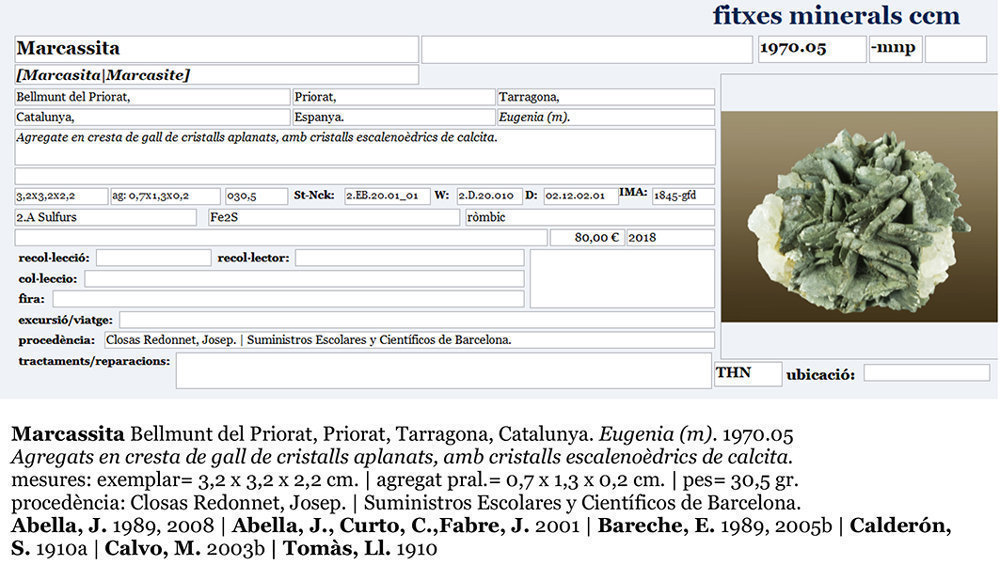
Task: Click the ròmbic crystal system field
Action: [x=590, y=217]
